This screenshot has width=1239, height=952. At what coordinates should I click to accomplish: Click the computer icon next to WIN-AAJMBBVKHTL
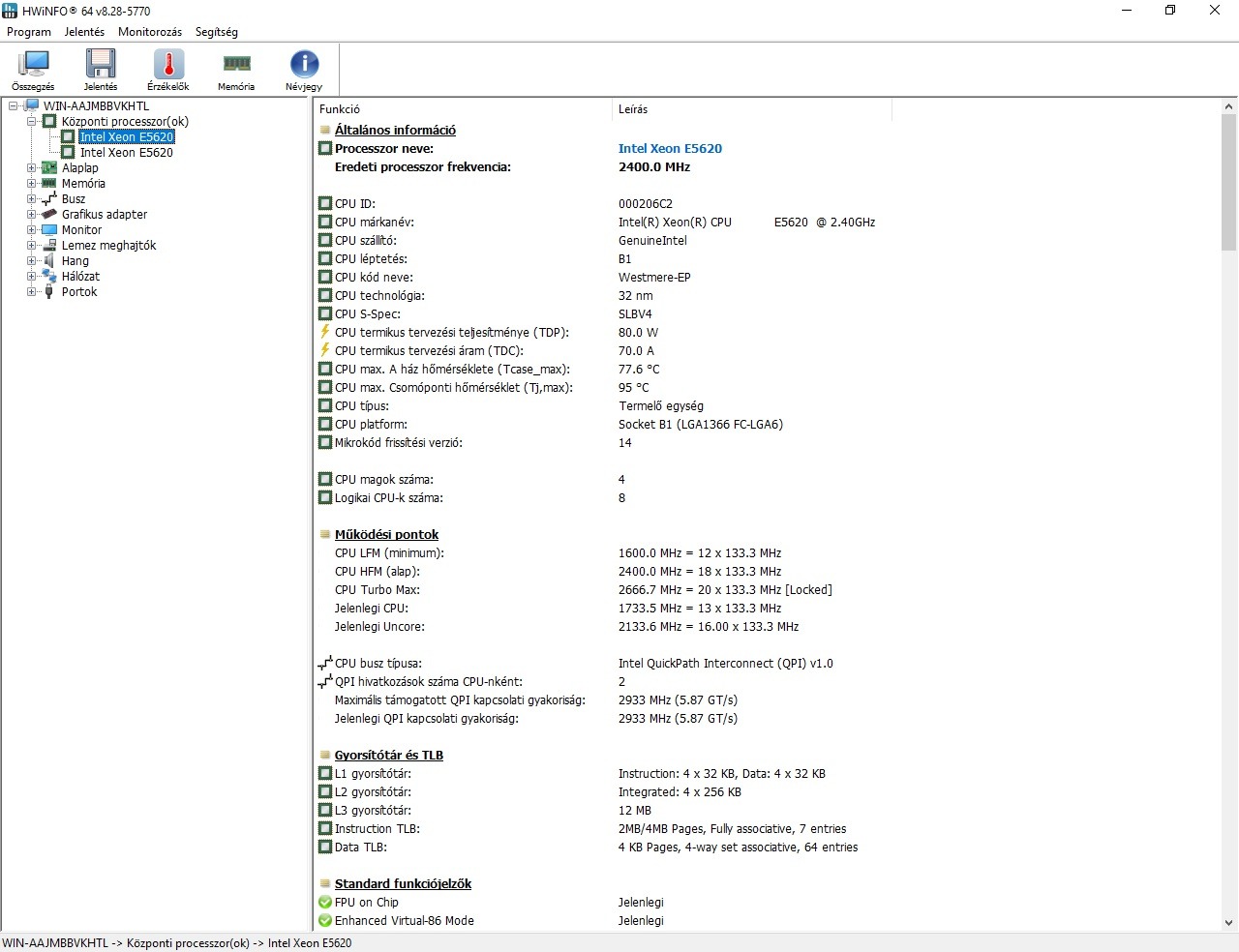pos(31,105)
